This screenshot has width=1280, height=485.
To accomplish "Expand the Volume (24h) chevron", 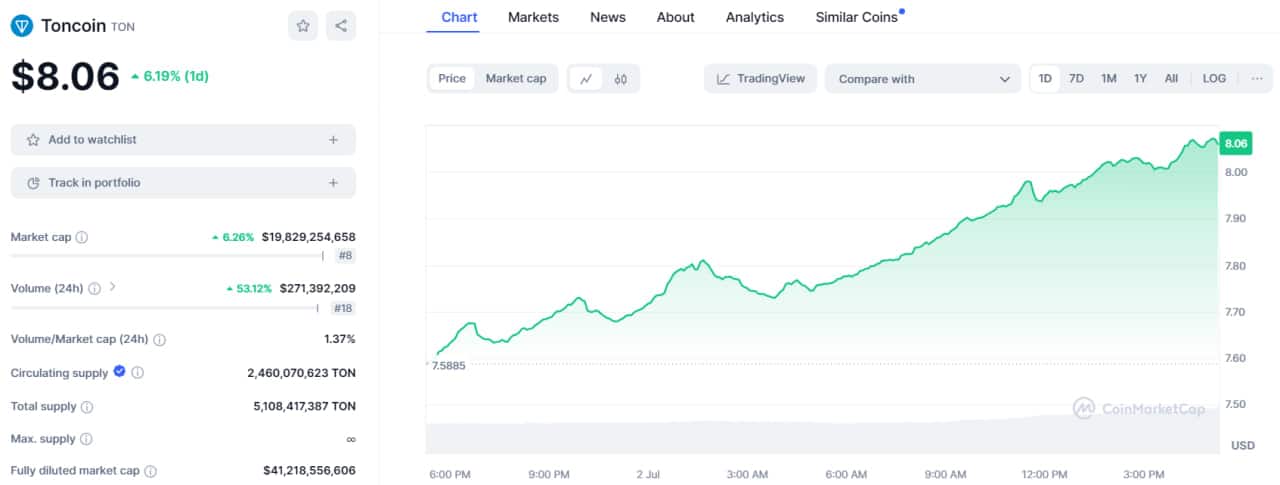I will [x=113, y=287].
